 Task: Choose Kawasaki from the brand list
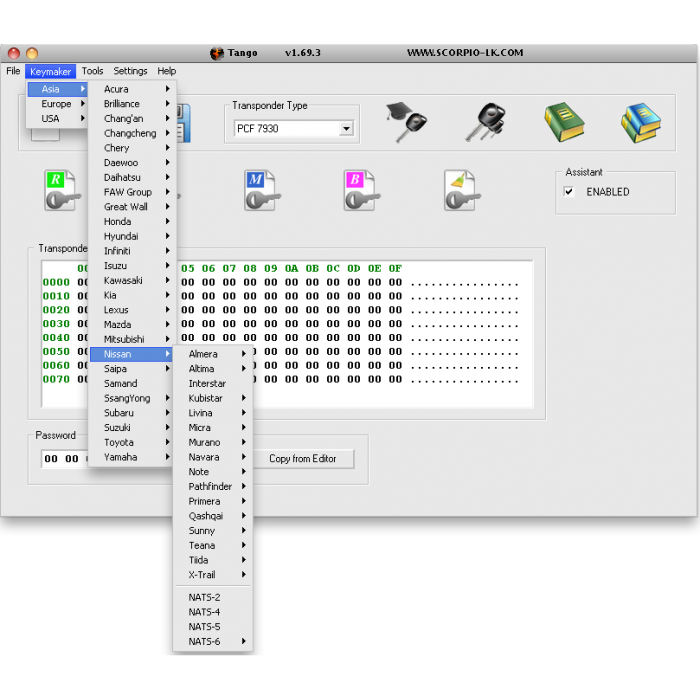tap(133, 281)
